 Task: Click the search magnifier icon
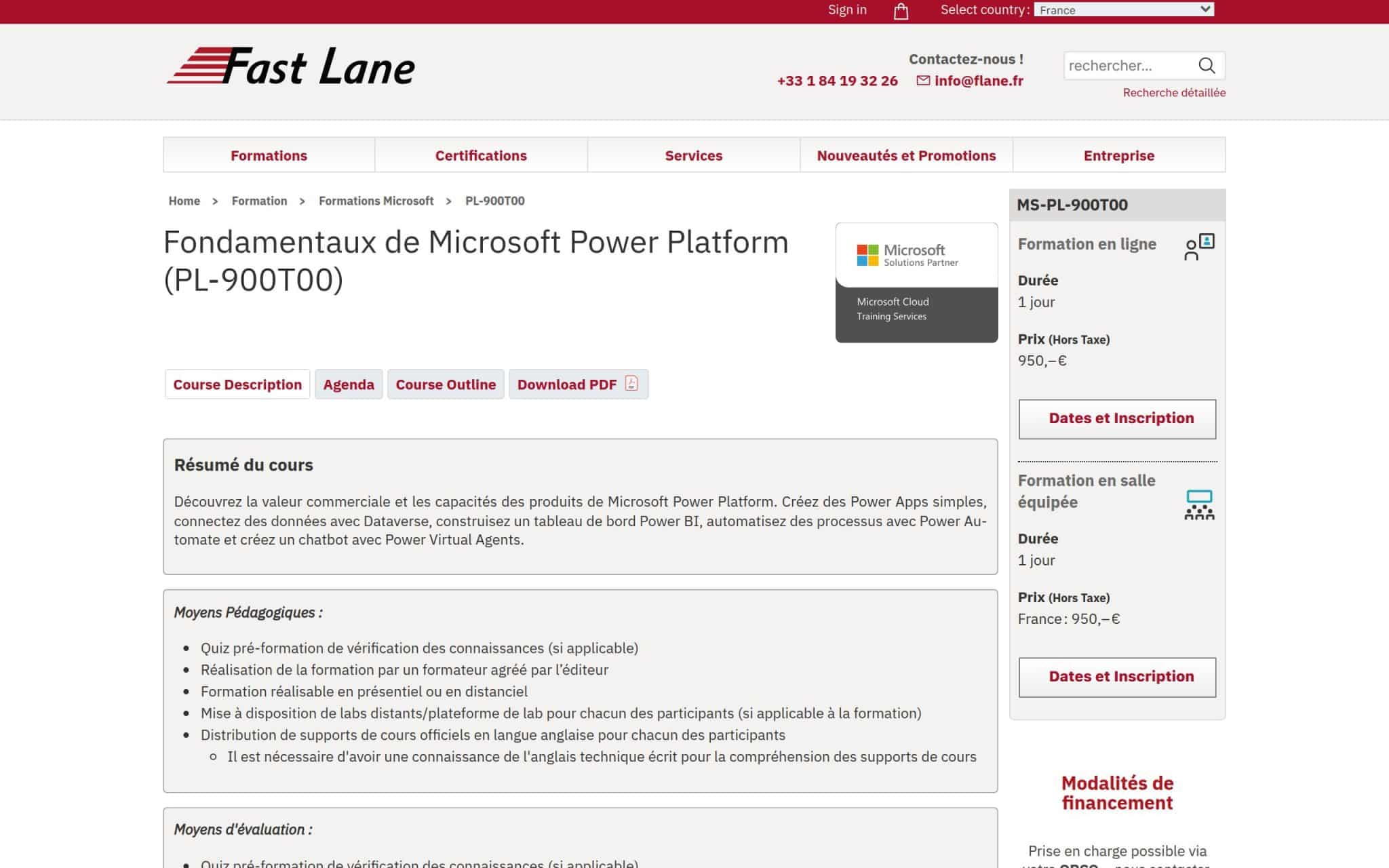coord(1207,65)
